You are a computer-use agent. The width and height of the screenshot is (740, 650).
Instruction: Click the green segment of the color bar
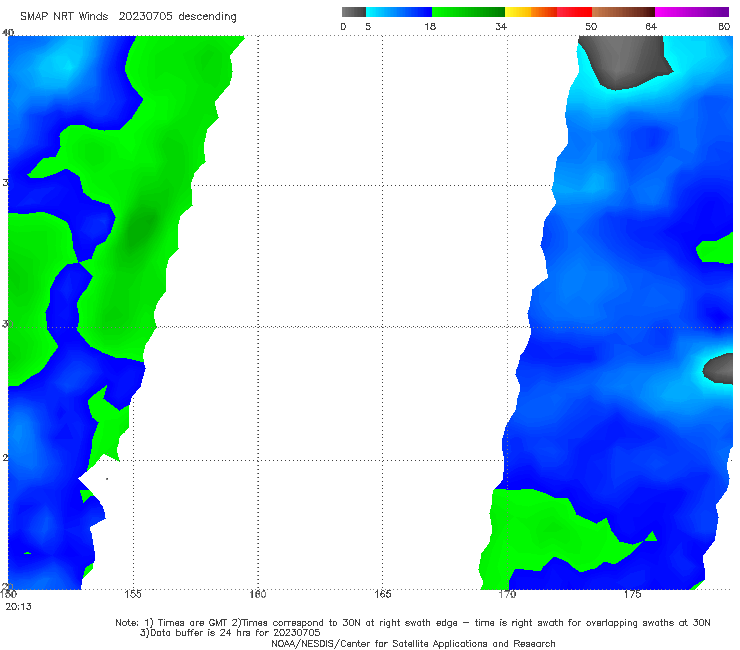coord(468,12)
